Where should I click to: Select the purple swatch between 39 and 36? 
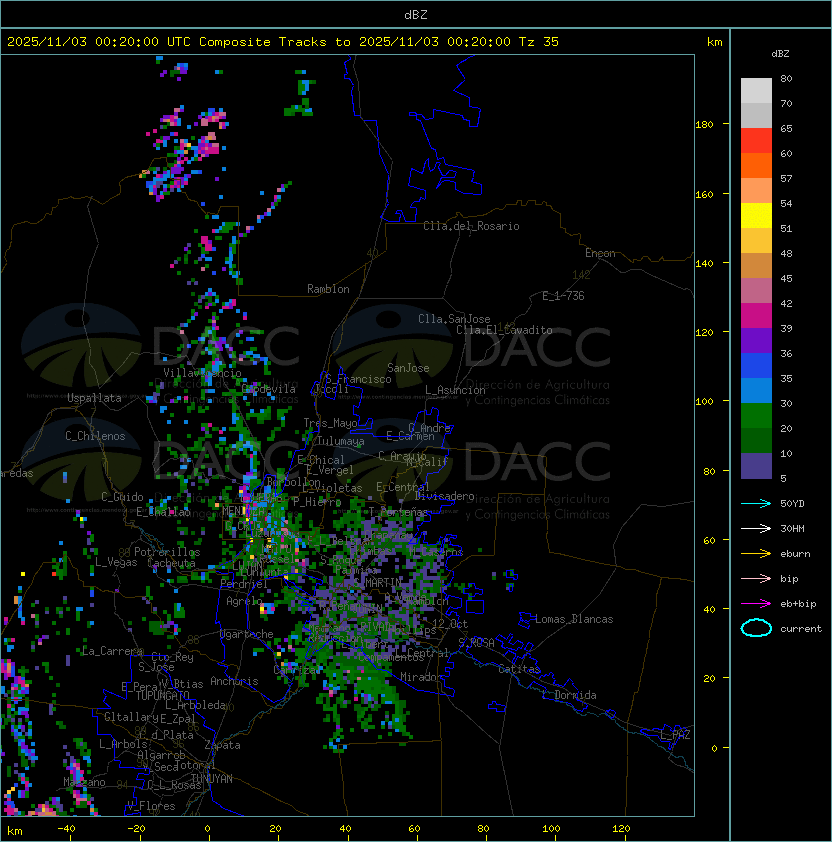pos(756,340)
